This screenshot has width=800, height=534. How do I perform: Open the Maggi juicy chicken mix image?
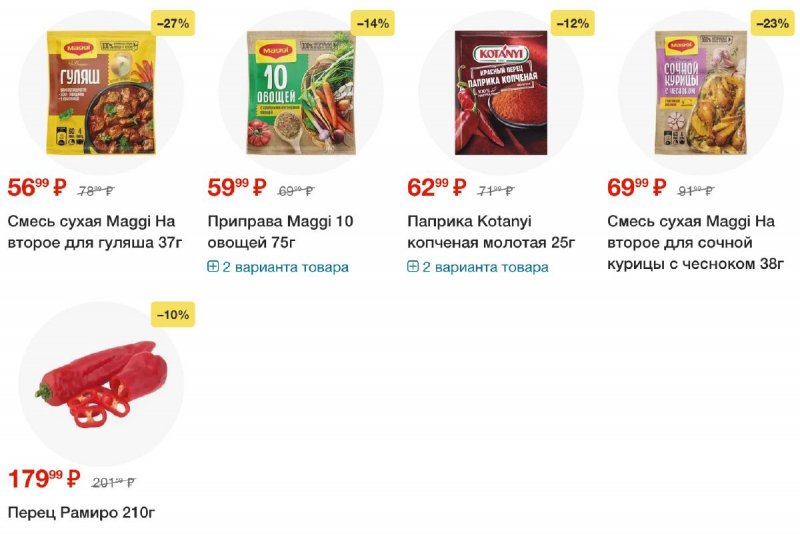[701, 92]
